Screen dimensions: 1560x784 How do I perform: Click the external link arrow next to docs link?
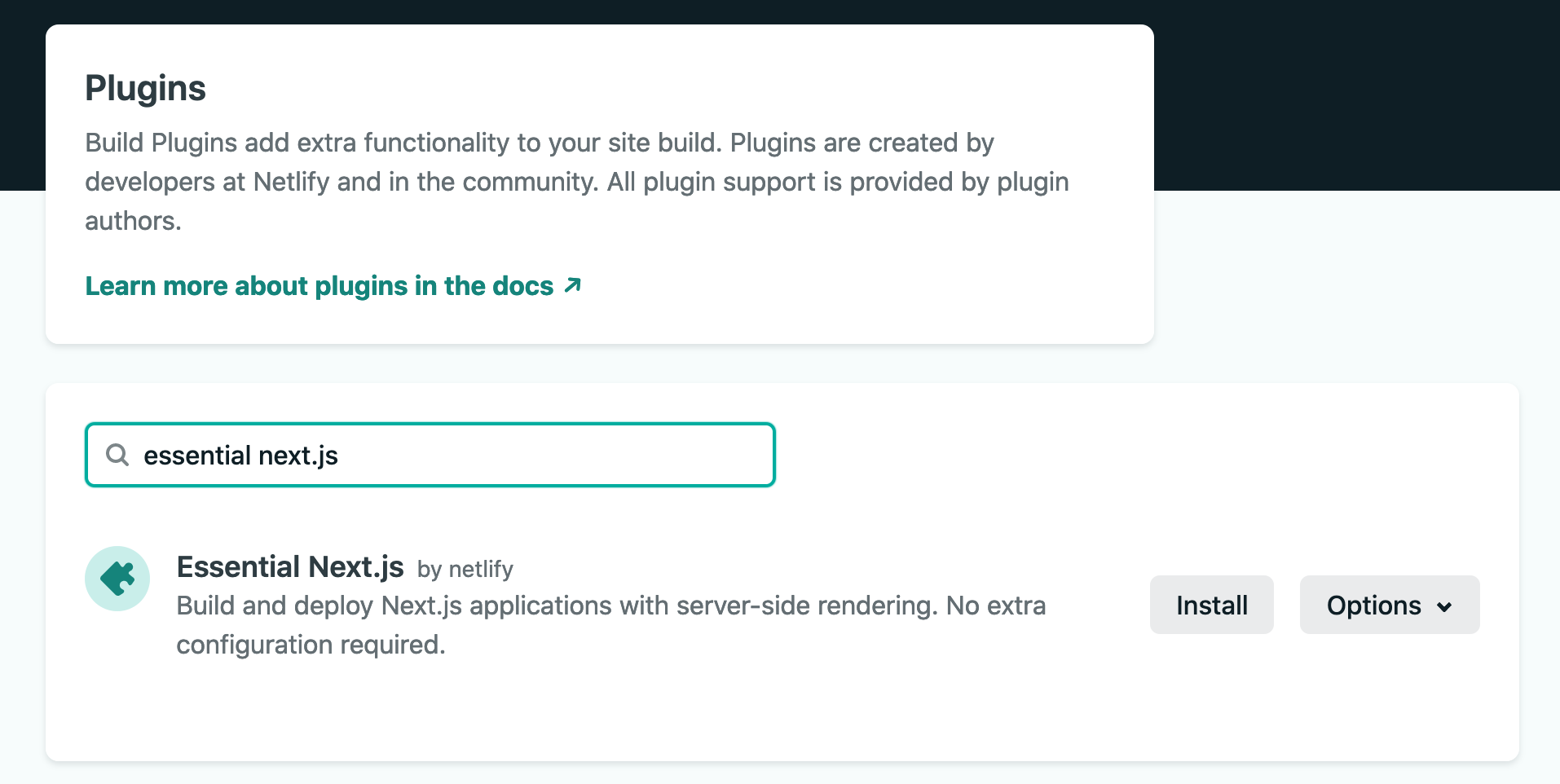tap(572, 284)
